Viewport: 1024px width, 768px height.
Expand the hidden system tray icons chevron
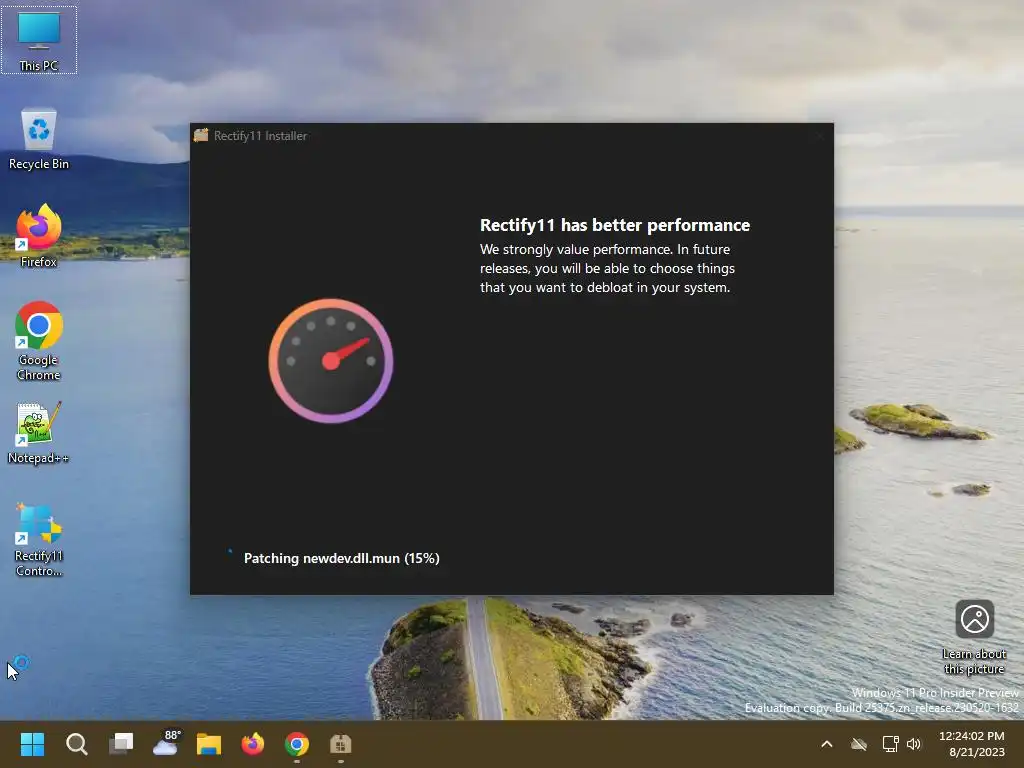(x=826, y=744)
